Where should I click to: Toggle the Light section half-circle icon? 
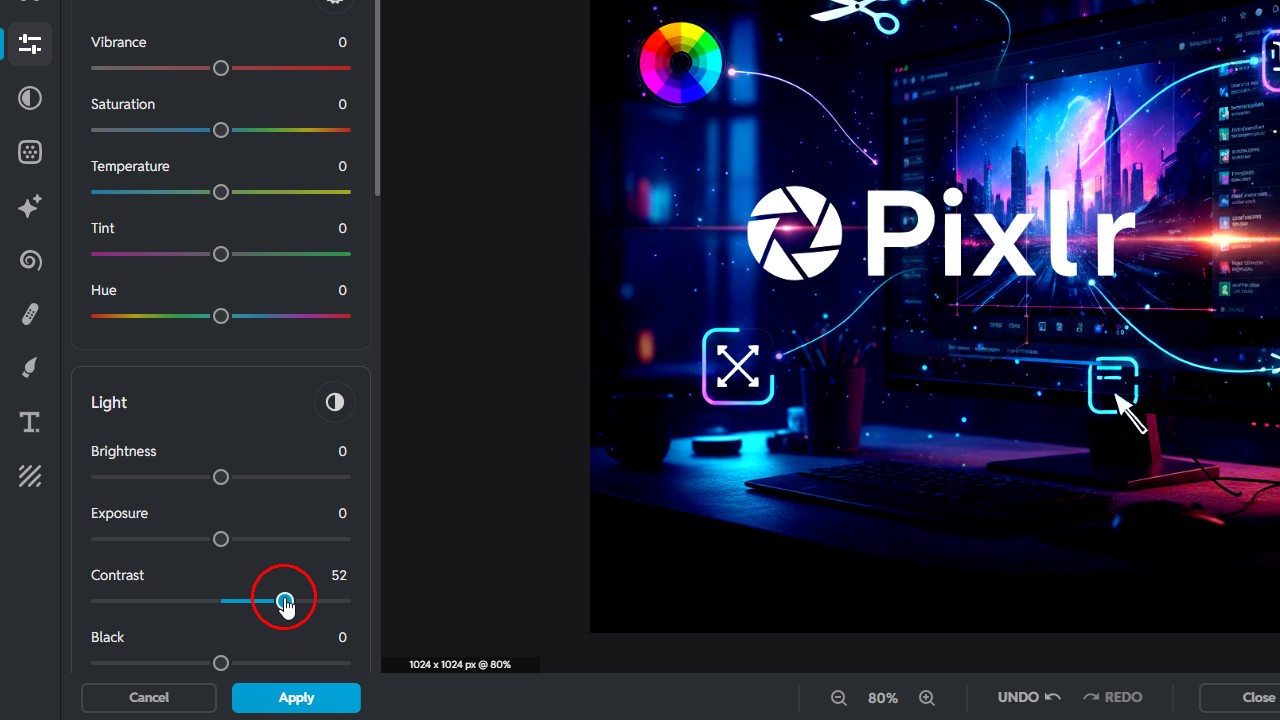click(334, 402)
